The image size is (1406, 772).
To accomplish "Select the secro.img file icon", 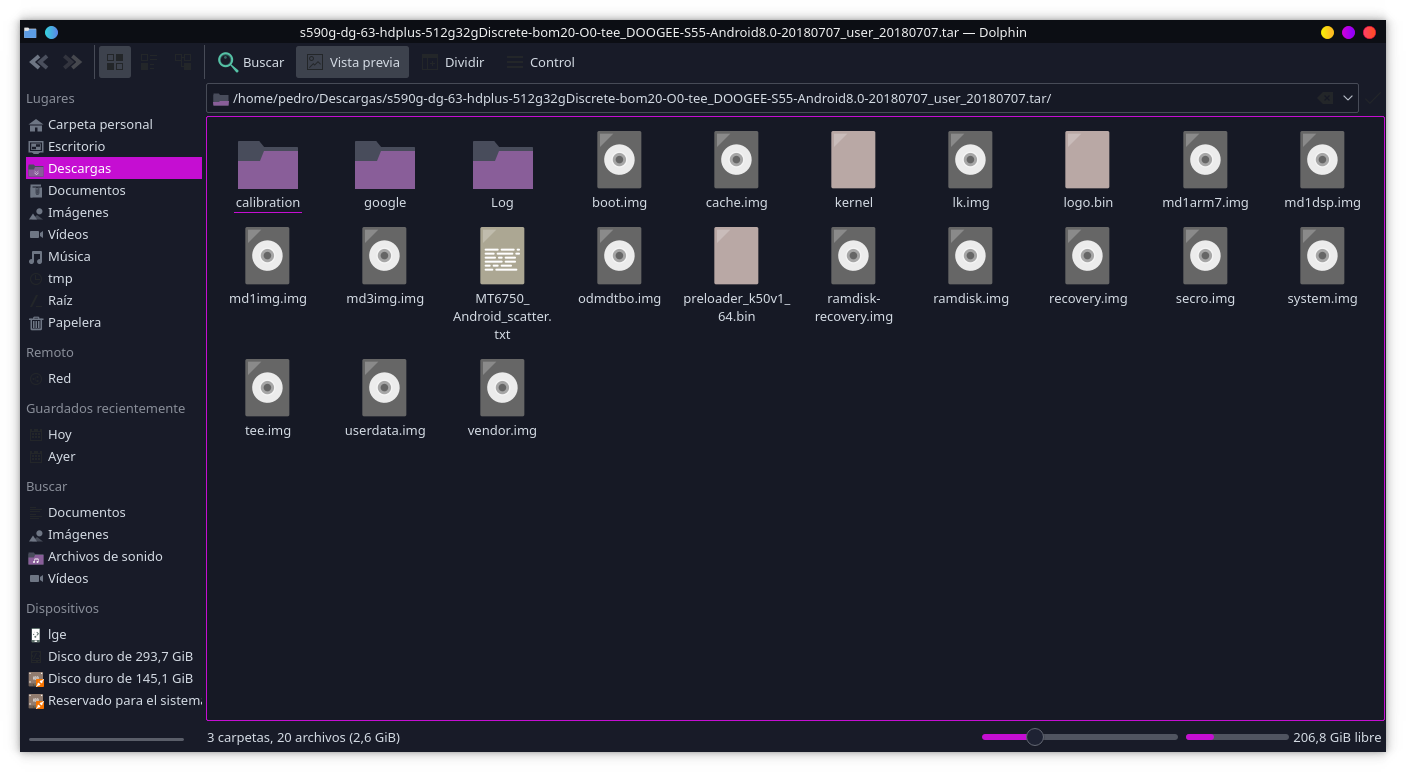I will tap(1205, 256).
